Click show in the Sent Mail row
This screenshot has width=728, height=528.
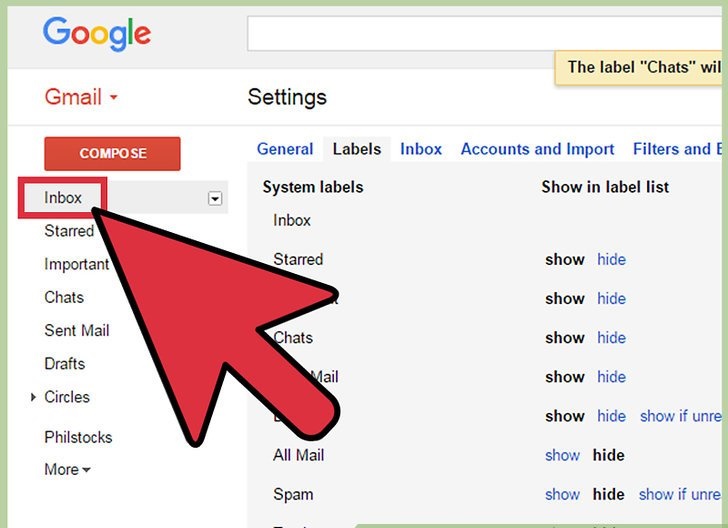565,377
